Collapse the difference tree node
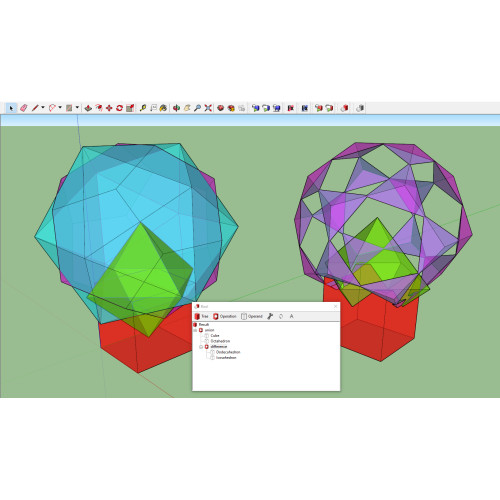This screenshot has width=500, height=500. tap(201, 347)
